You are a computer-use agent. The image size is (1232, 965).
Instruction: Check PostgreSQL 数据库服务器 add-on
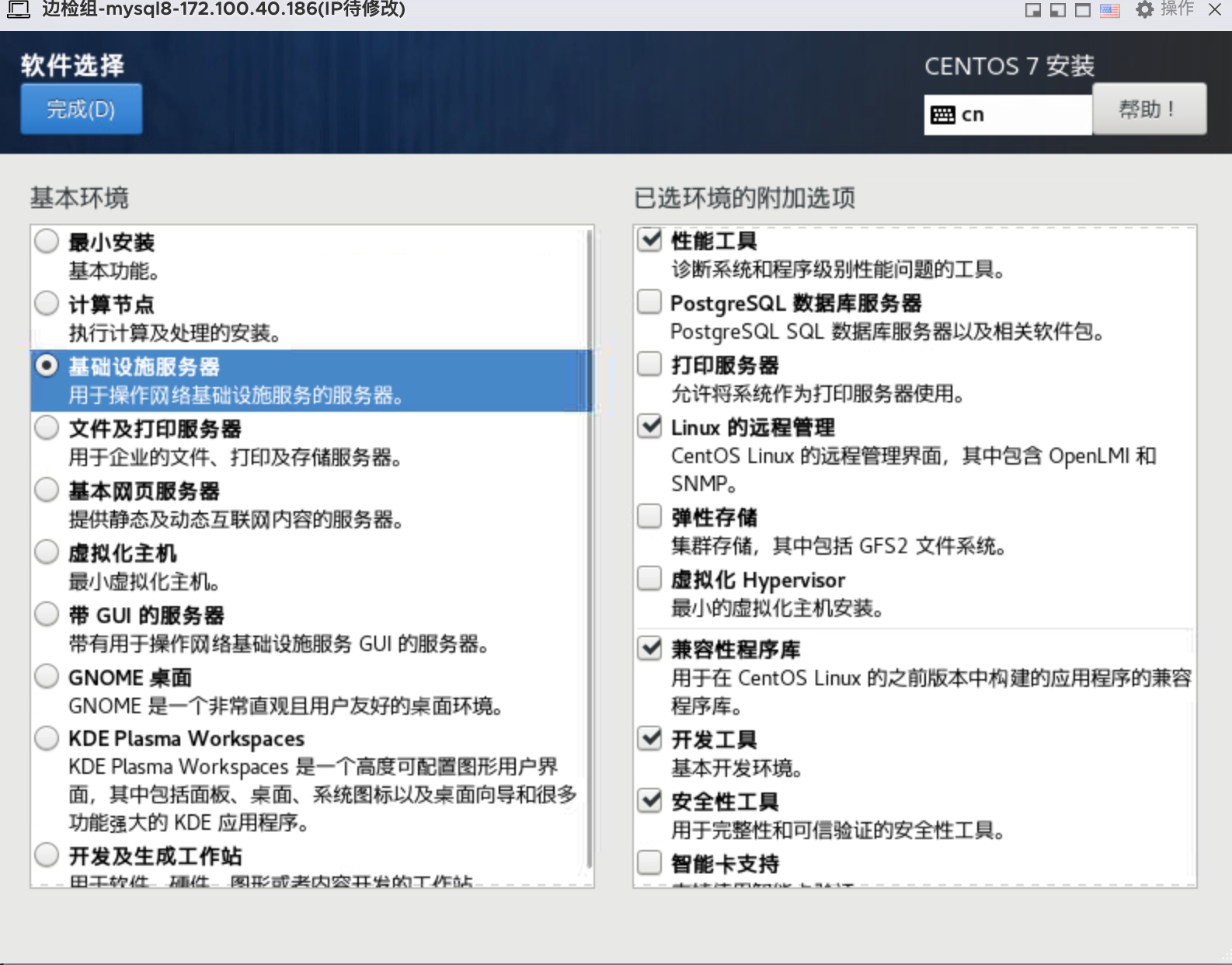tap(649, 301)
